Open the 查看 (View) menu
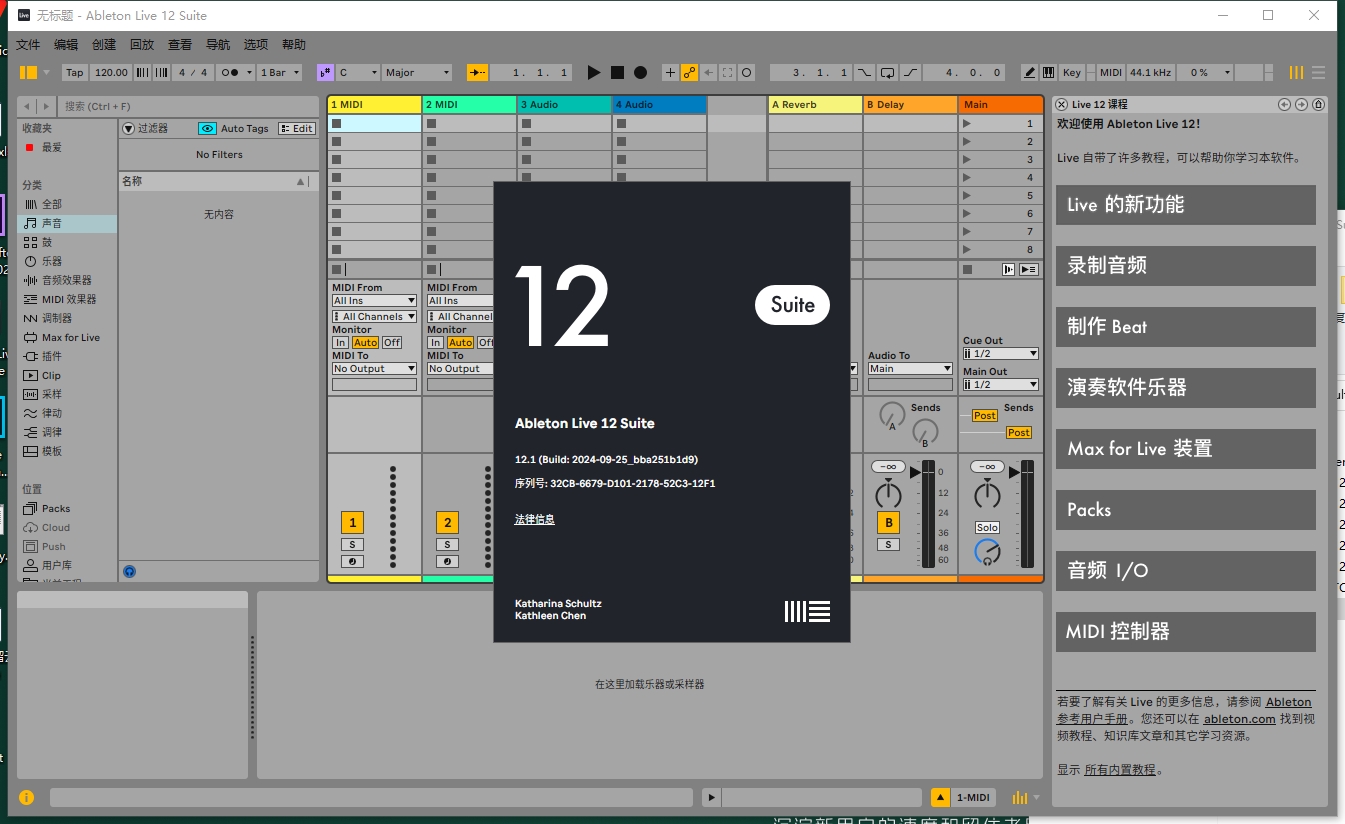The height and width of the screenshot is (824, 1345). pyautogui.click(x=180, y=45)
